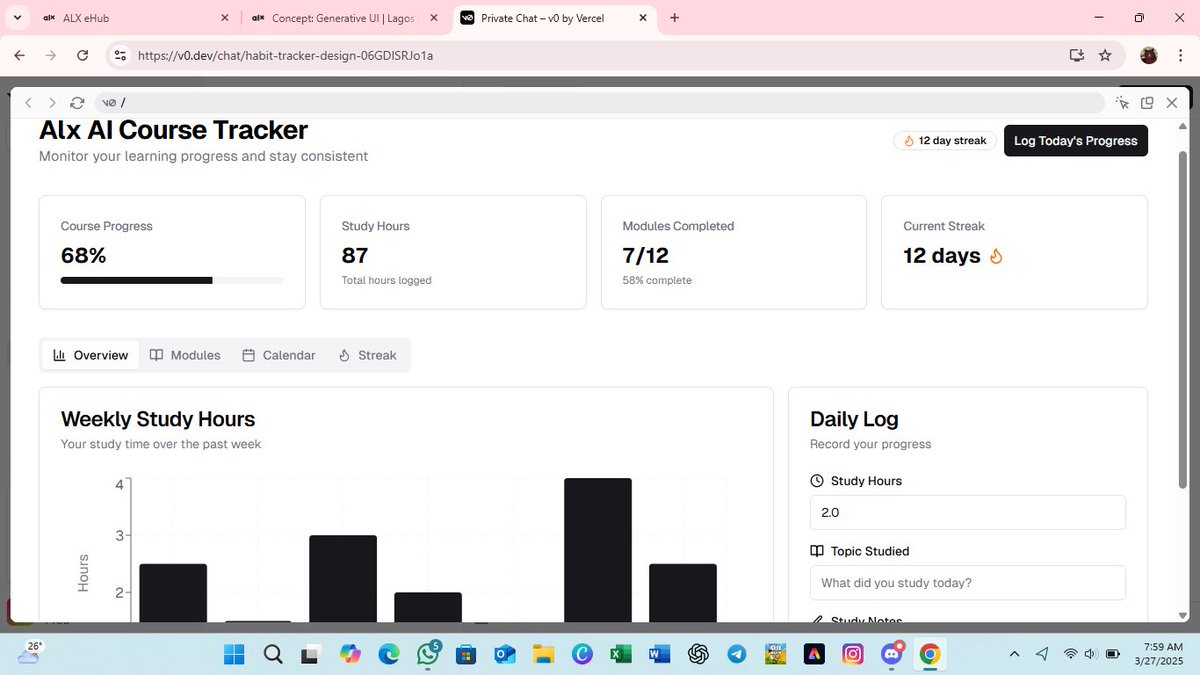Screen dimensions: 1200x675
Task: Click the Study Hours input showing 2.0
Action: pos(966,512)
